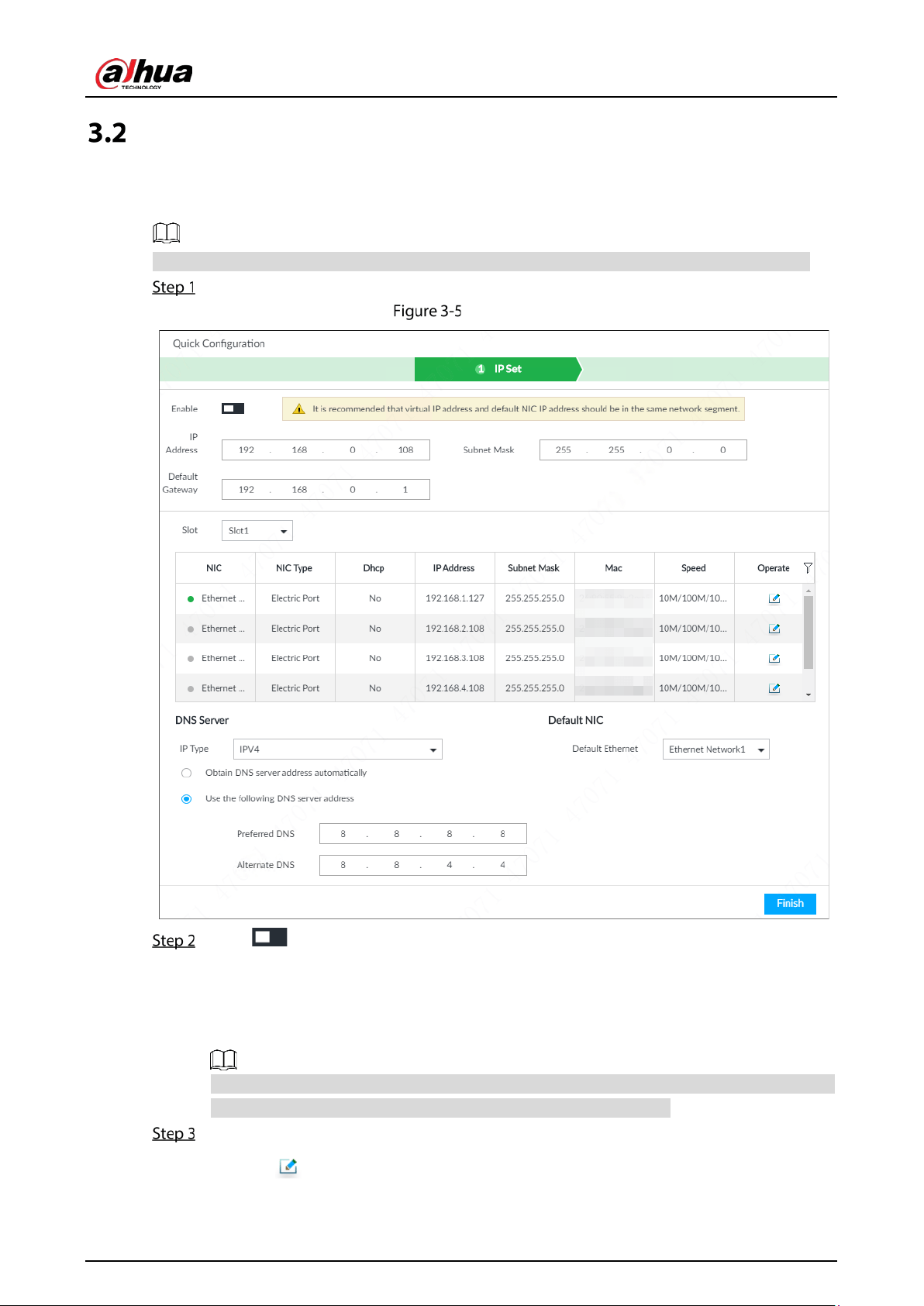Screen dimensions: 924x1306
Task: Select Use the following DNS server address
Action: (186, 798)
